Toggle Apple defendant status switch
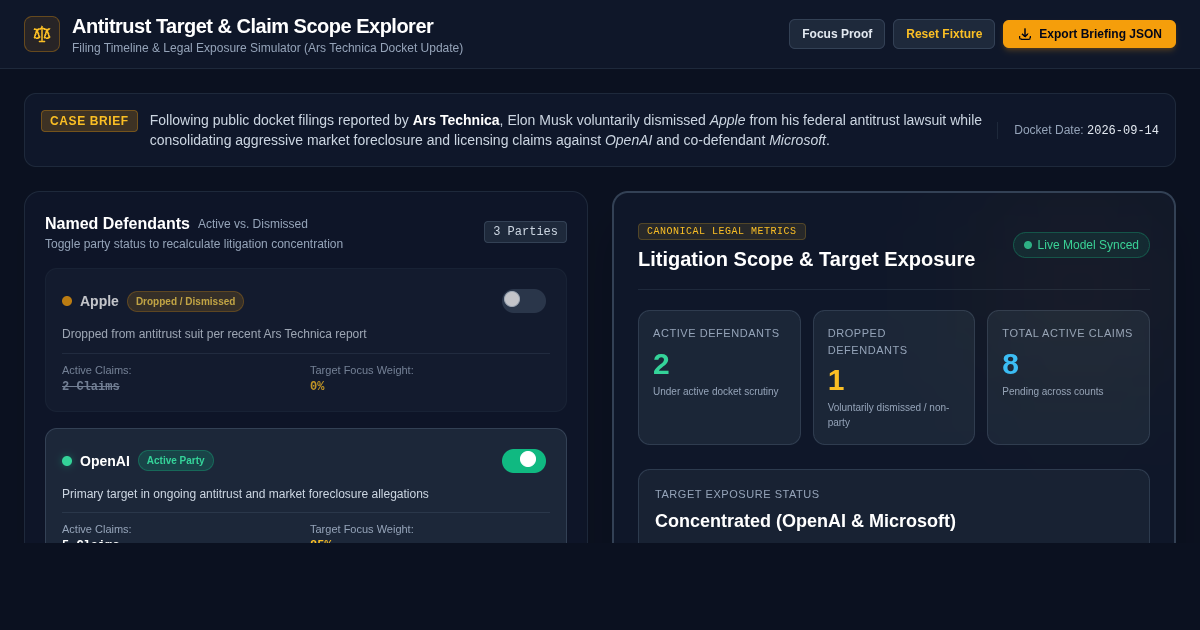Viewport: 1200px width, 630px height. pyautogui.click(x=524, y=301)
